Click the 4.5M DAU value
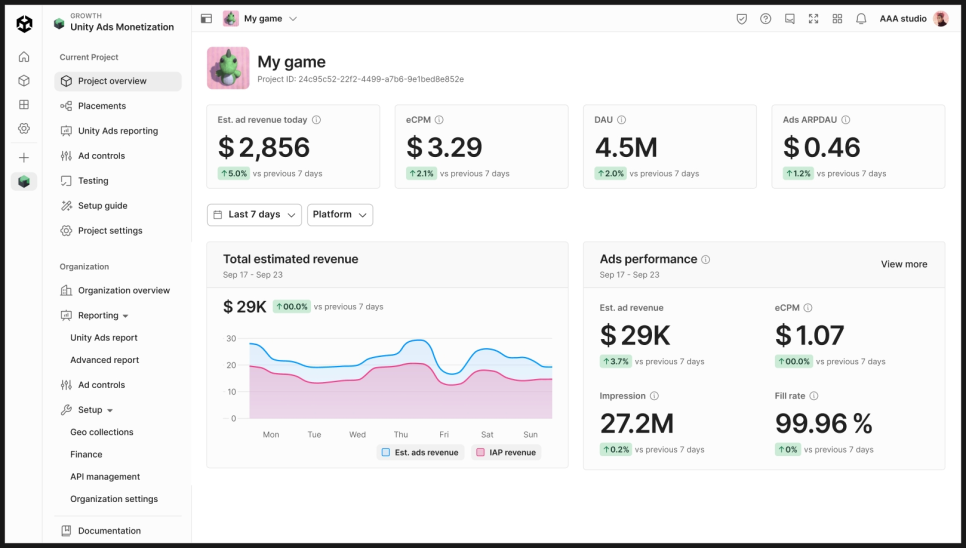 [626, 148]
